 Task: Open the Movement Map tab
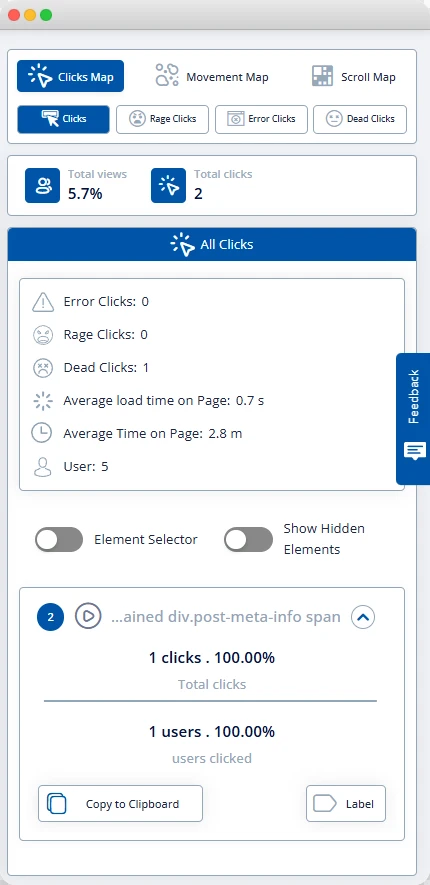(212, 76)
